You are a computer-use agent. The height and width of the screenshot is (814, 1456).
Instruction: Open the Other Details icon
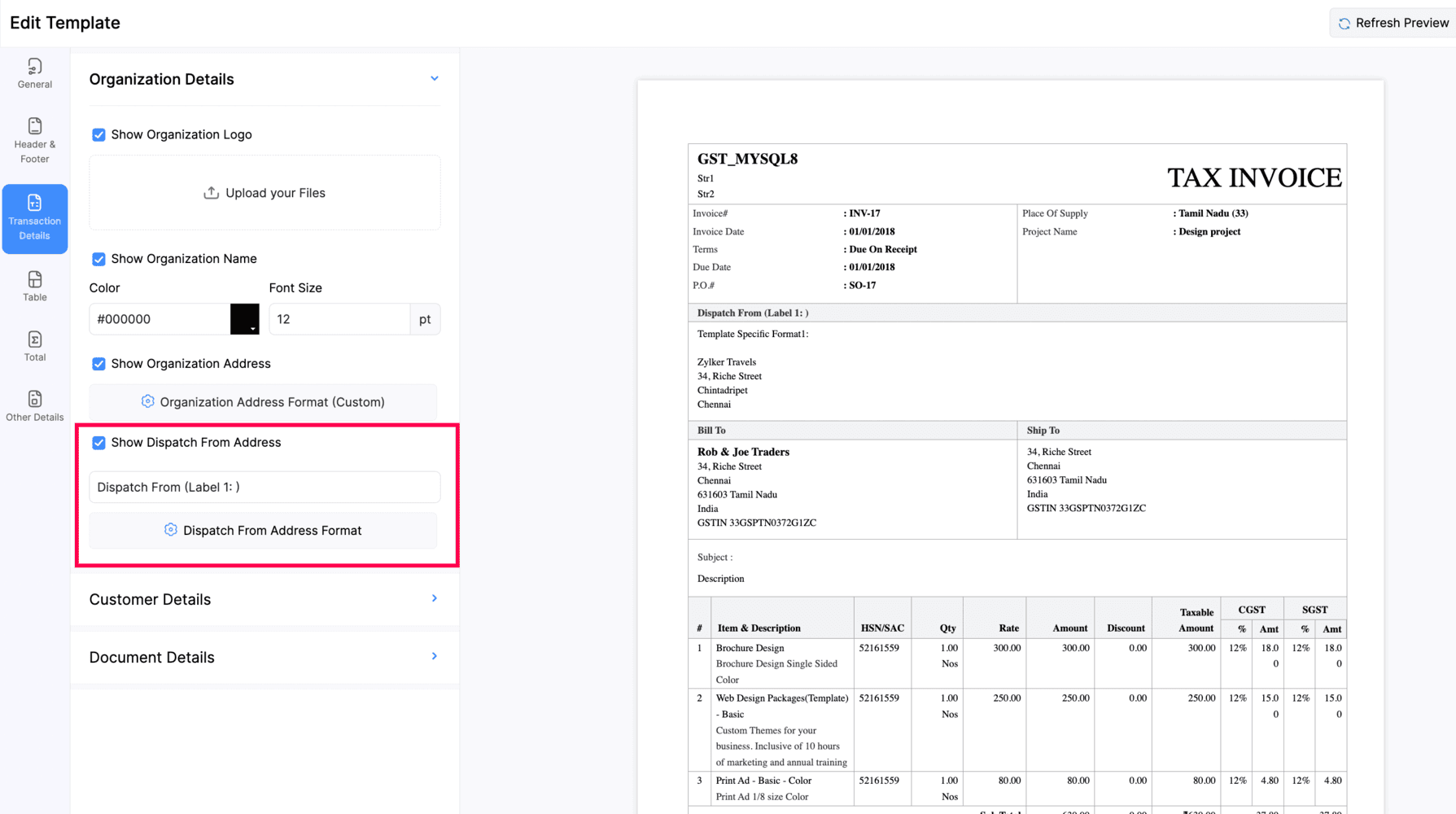34,399
